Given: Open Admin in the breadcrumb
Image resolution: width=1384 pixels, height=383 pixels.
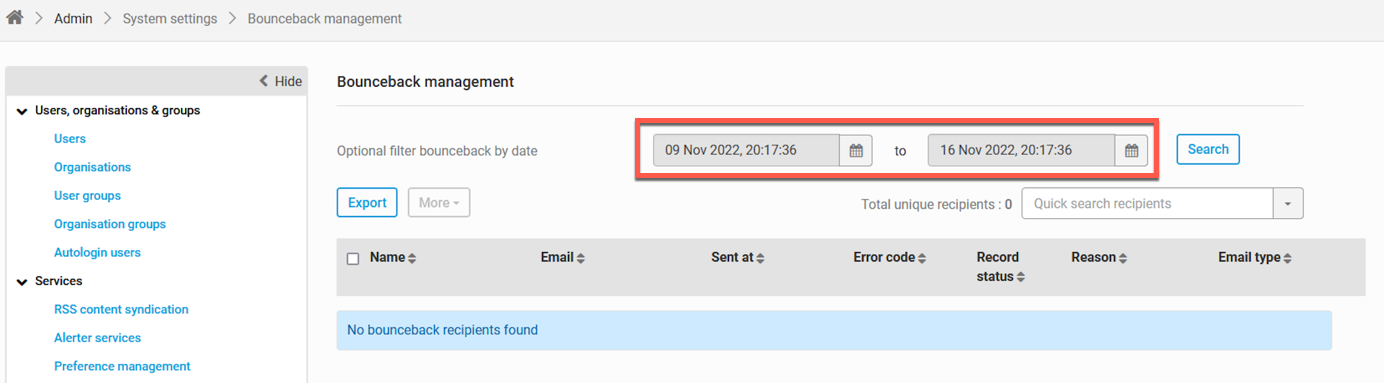Looking at the screenshot, I should [73, 18].
